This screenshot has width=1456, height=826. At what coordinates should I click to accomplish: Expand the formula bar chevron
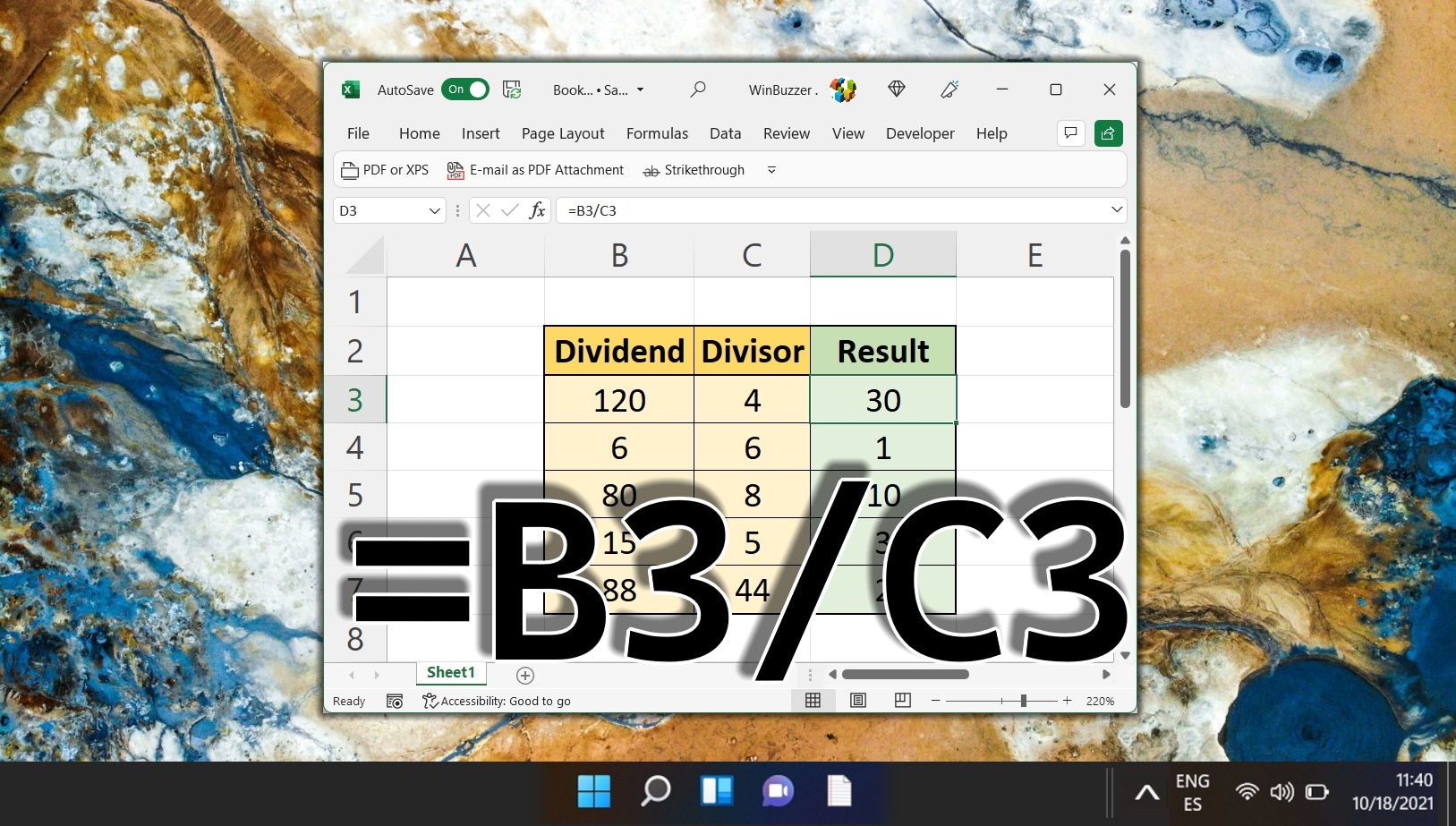coord(1117,209)
